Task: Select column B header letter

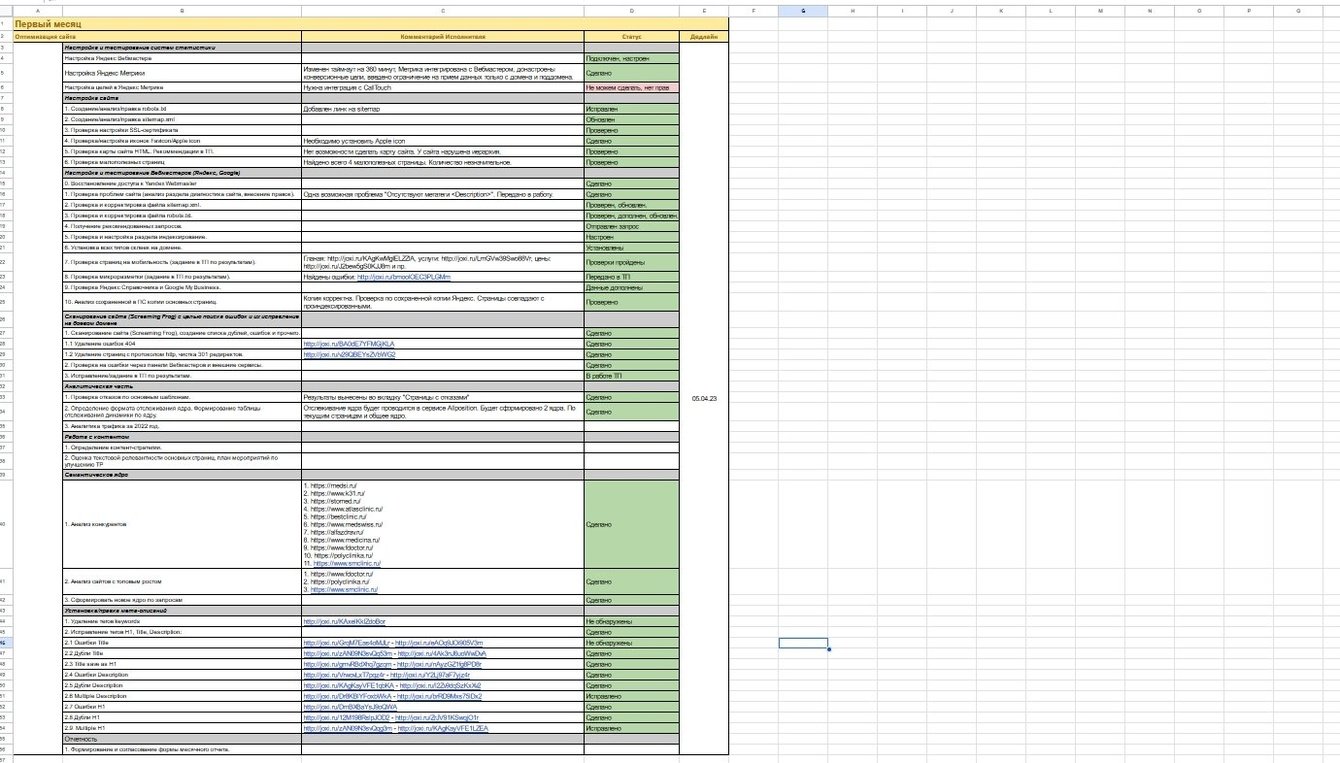Action: point(182,10)
